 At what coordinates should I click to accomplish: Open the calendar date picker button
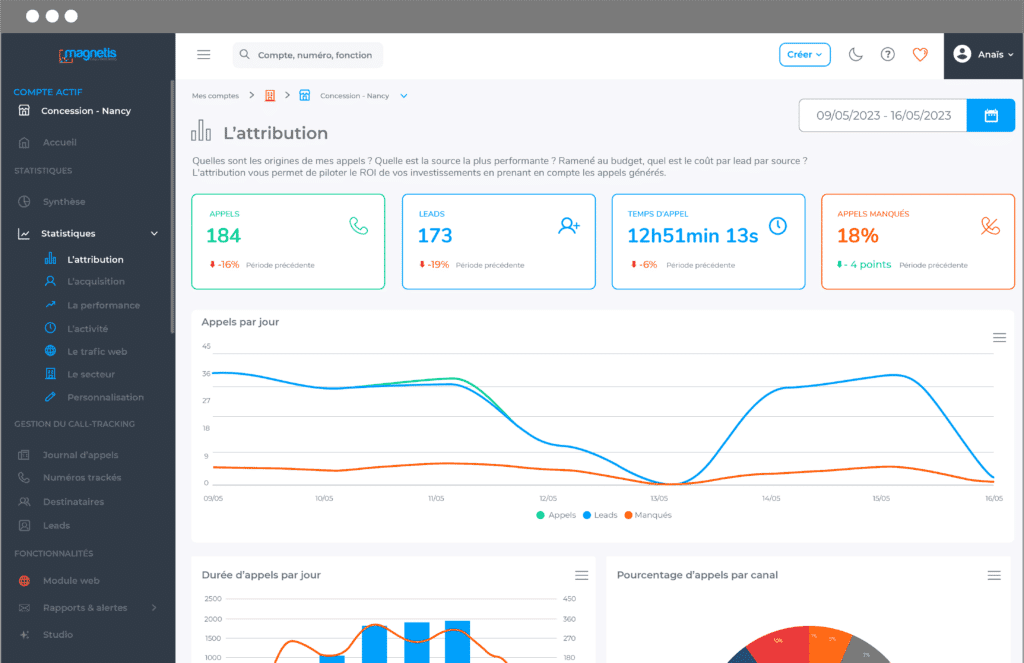pos(991,116)
